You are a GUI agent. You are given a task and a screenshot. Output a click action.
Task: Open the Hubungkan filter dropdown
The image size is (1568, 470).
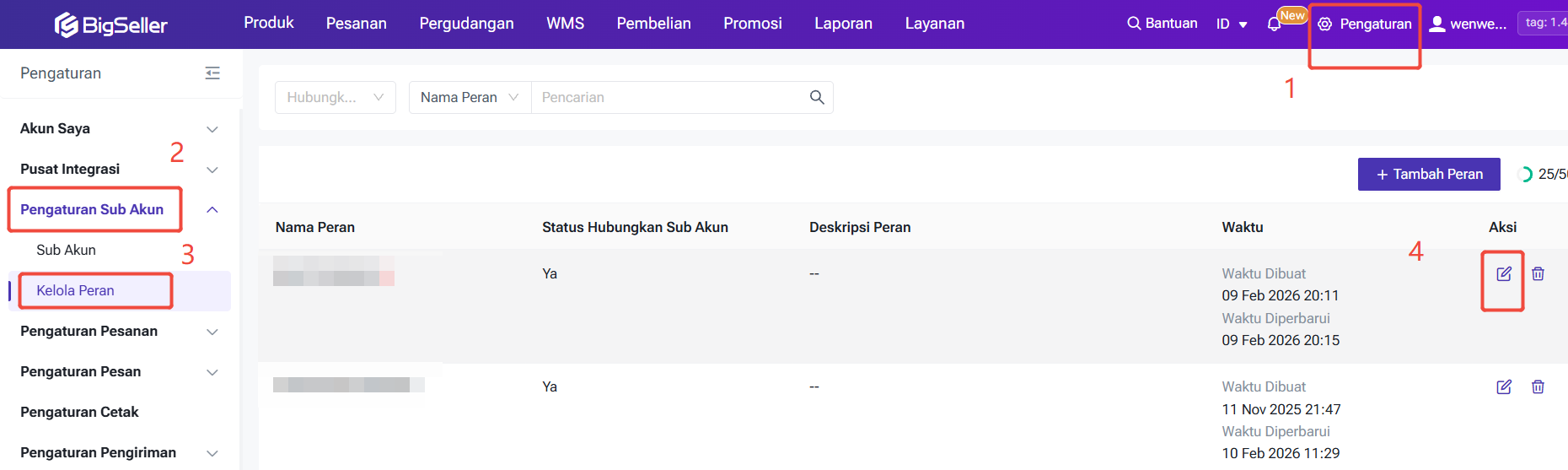pos(335,97)
